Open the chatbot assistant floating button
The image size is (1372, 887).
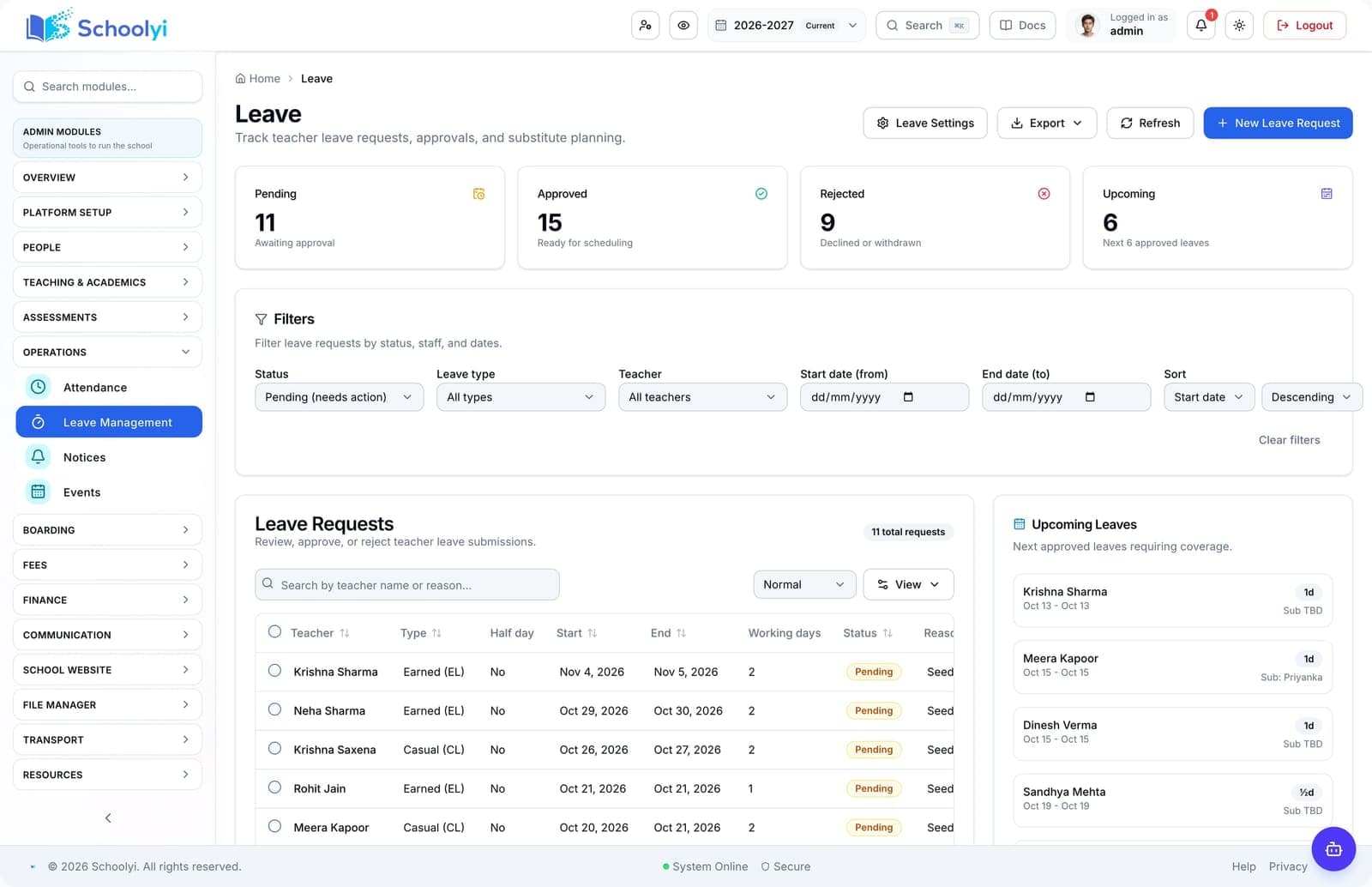click(x=1333, y=849)
